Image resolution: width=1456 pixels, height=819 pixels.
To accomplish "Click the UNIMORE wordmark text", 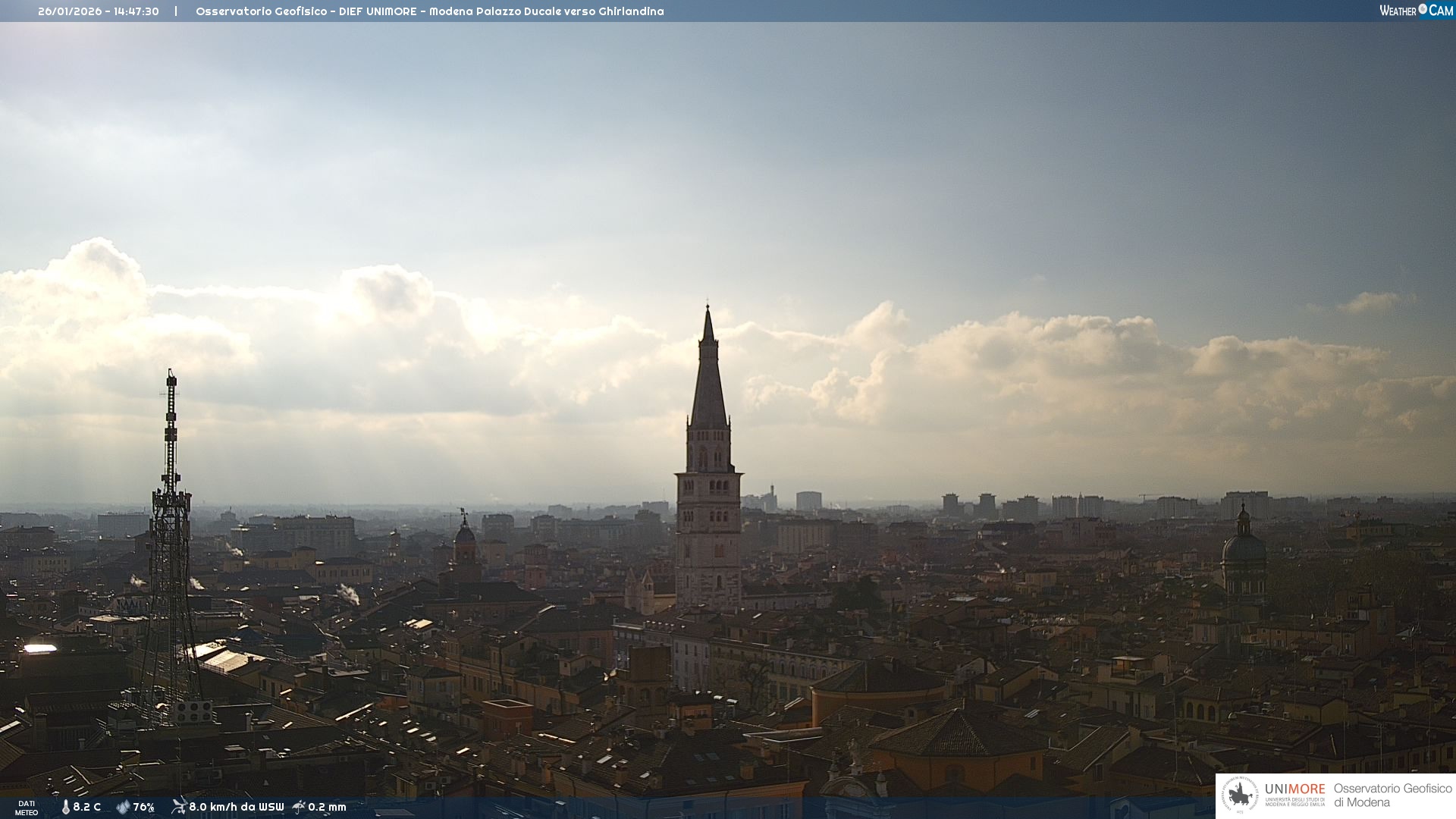I will [1294, 789].
